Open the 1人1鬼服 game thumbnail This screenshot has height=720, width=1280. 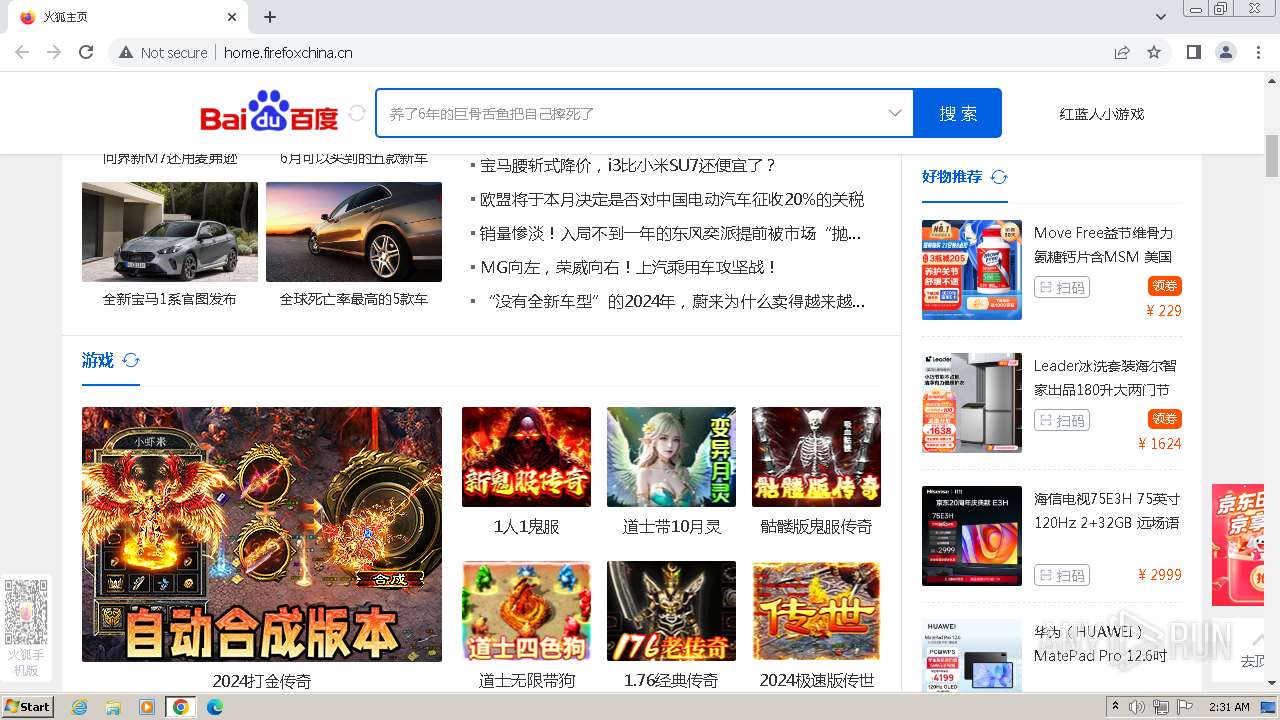coord(526,457)
